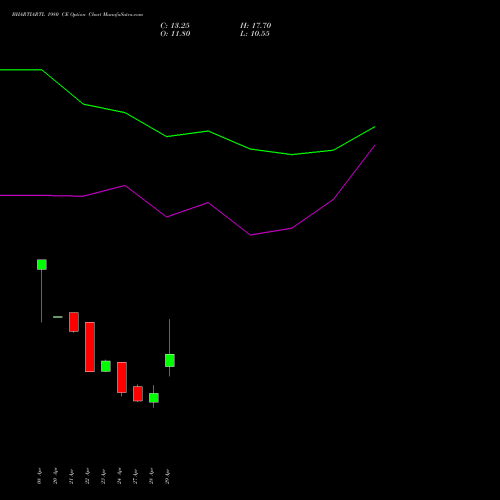Click the open value O: 11.80
The width and height of the screenshot is (500, 500).
click(x=175, y=34)
